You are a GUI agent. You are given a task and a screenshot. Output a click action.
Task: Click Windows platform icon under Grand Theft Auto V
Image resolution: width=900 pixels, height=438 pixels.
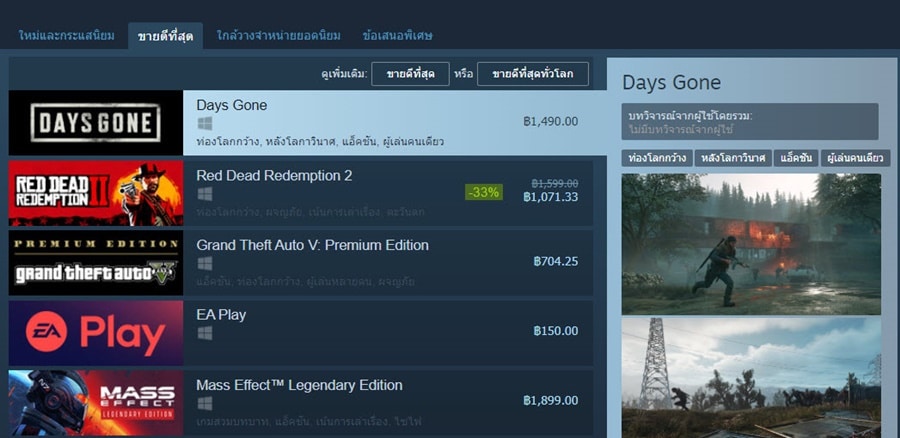pos(205,263)
